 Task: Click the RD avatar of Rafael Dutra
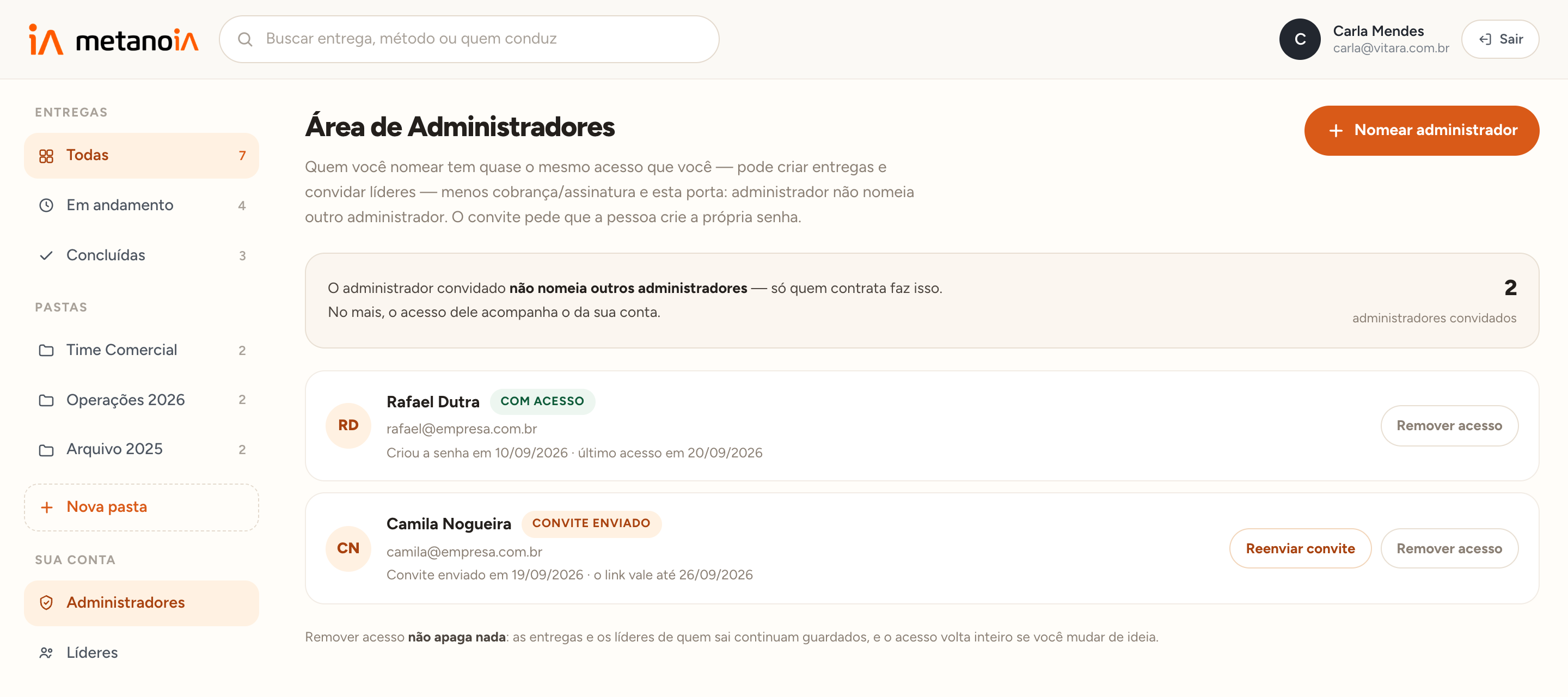click(x=348, y=425)
